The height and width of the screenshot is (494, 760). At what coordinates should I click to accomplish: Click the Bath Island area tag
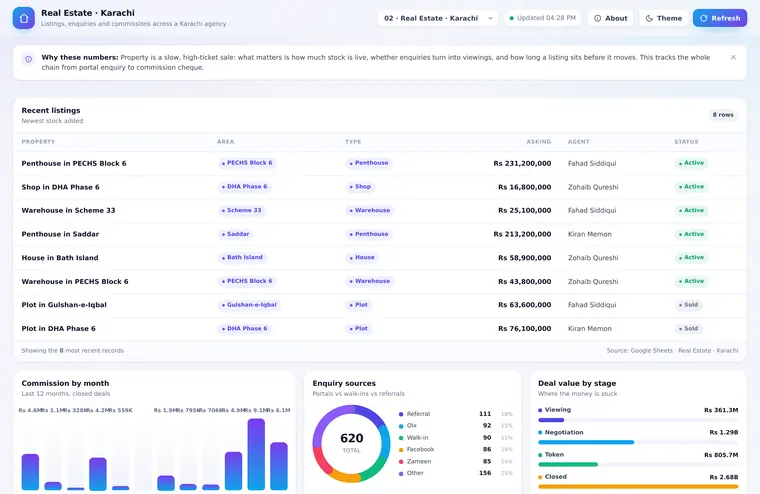(242, 257)
